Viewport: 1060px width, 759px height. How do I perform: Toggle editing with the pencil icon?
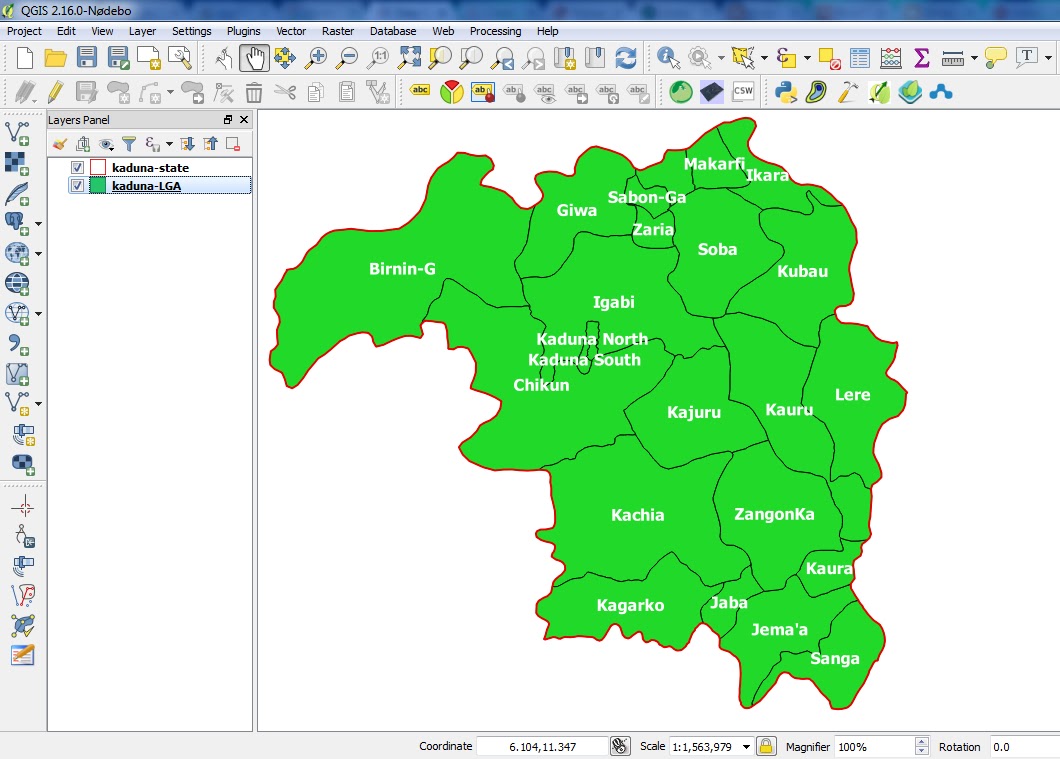point(55,91)
